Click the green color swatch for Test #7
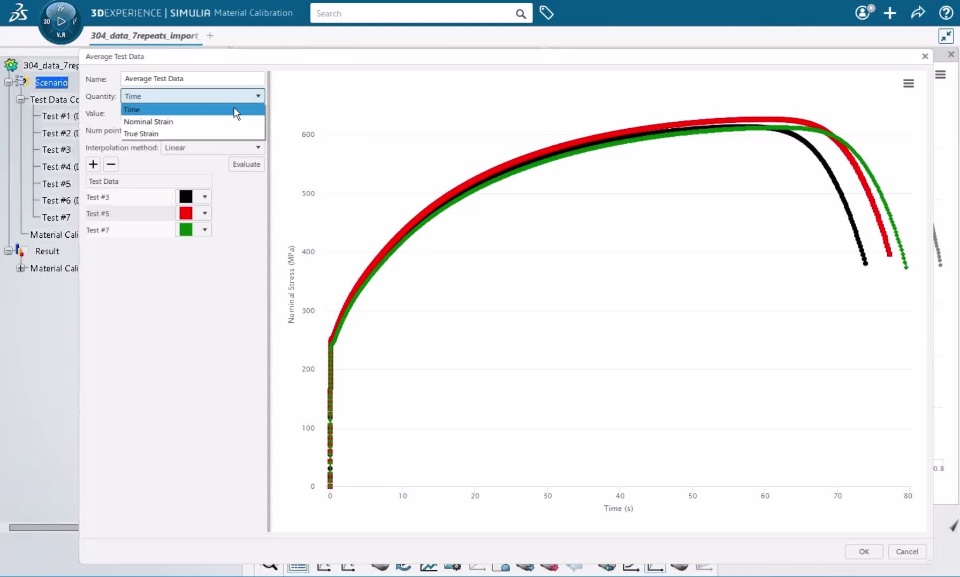The height and width of the screenshot is (577, 960). (186, 230)
